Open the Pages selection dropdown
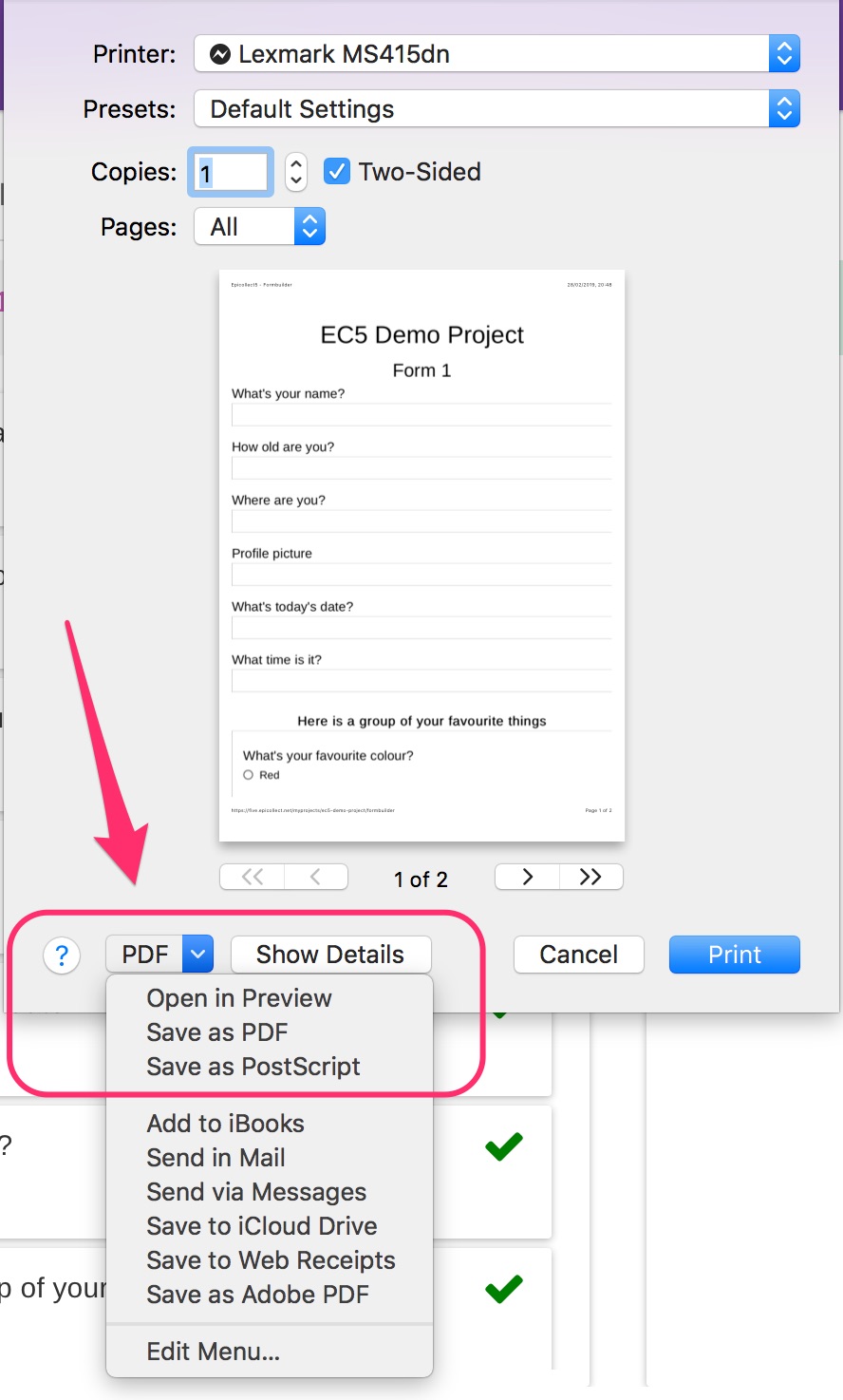This screenshot has height=1400, width=843. [260, 227]
